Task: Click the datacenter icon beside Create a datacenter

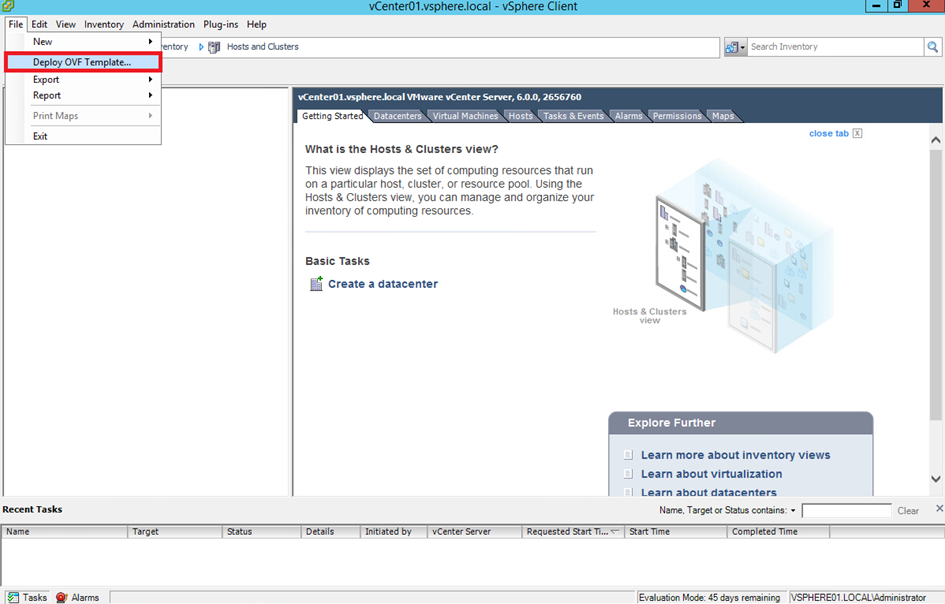Action: [x=316, y=283]
